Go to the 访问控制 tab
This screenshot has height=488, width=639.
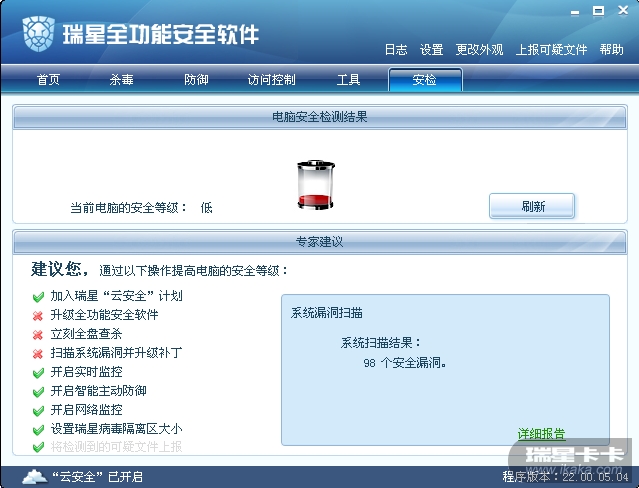[x=271, y=79]
